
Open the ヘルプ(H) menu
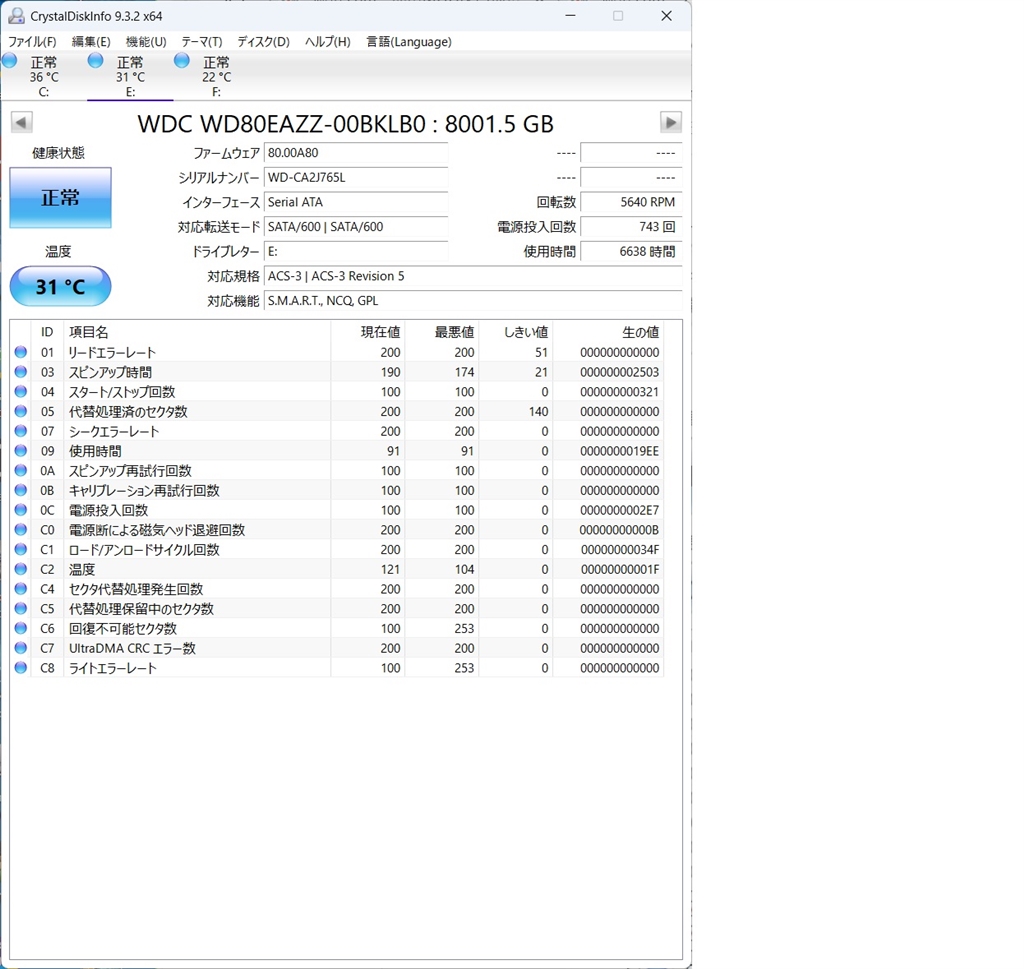tap(327, 42)
